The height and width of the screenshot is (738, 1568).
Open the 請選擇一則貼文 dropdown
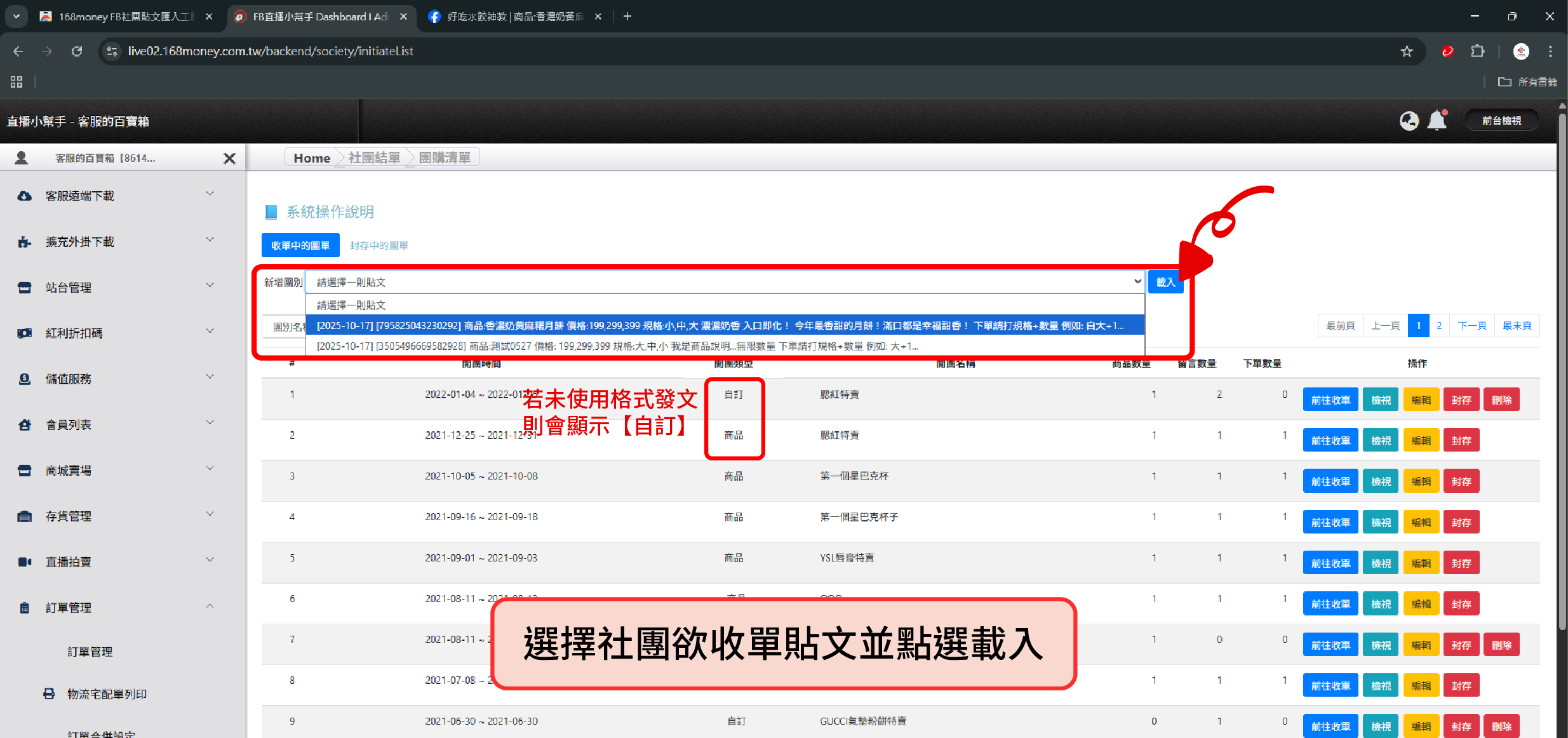click(724, 282)
